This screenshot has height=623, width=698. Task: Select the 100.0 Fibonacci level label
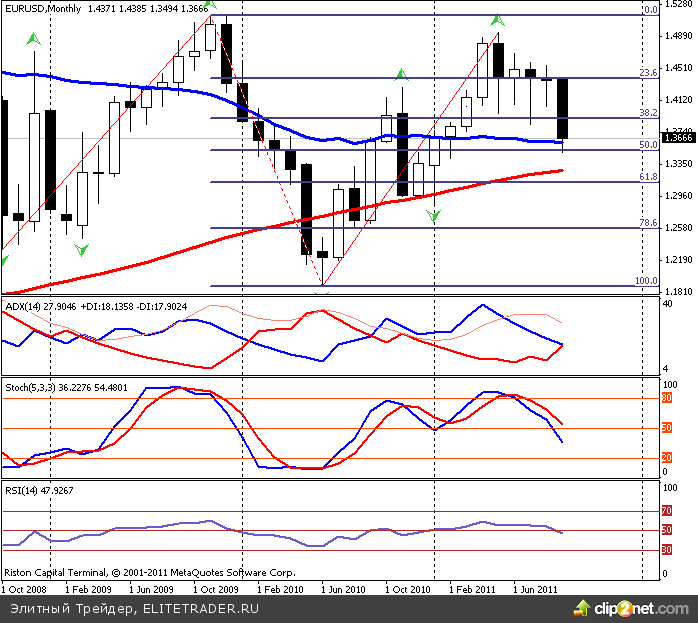(x=646, y=281)
